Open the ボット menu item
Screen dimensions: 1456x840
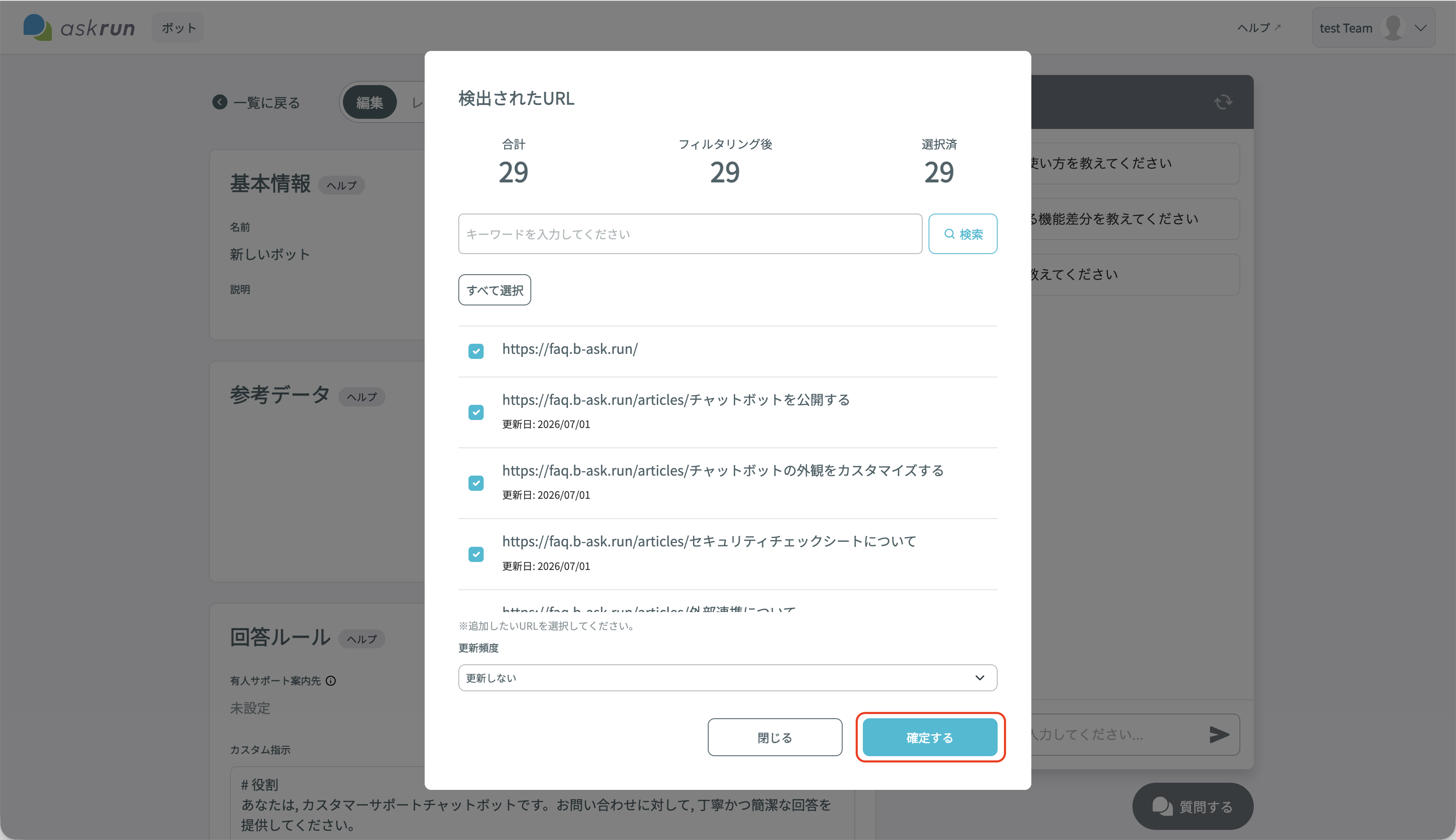tap(178, 28)
